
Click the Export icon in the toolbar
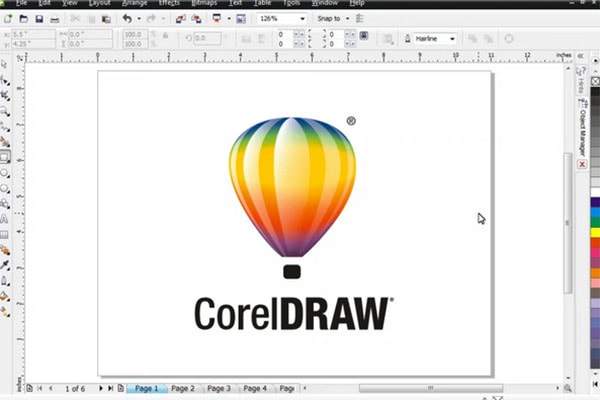[196, 18]
